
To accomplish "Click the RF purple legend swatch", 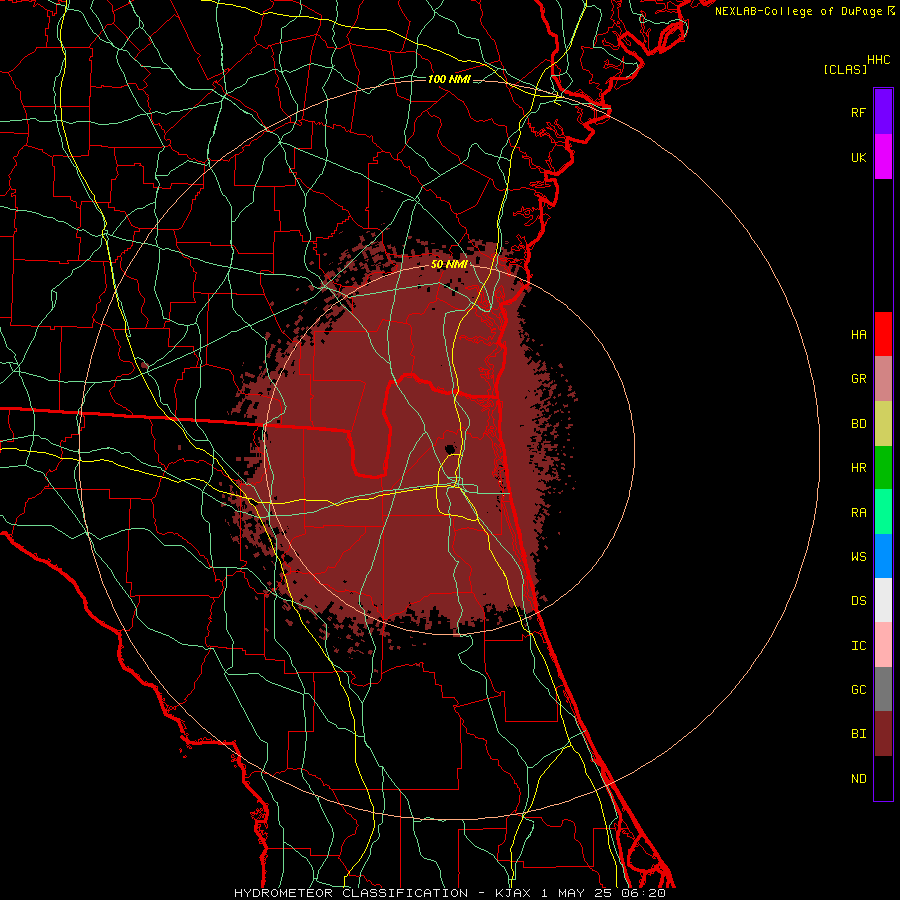I will [x=883, y=112].
